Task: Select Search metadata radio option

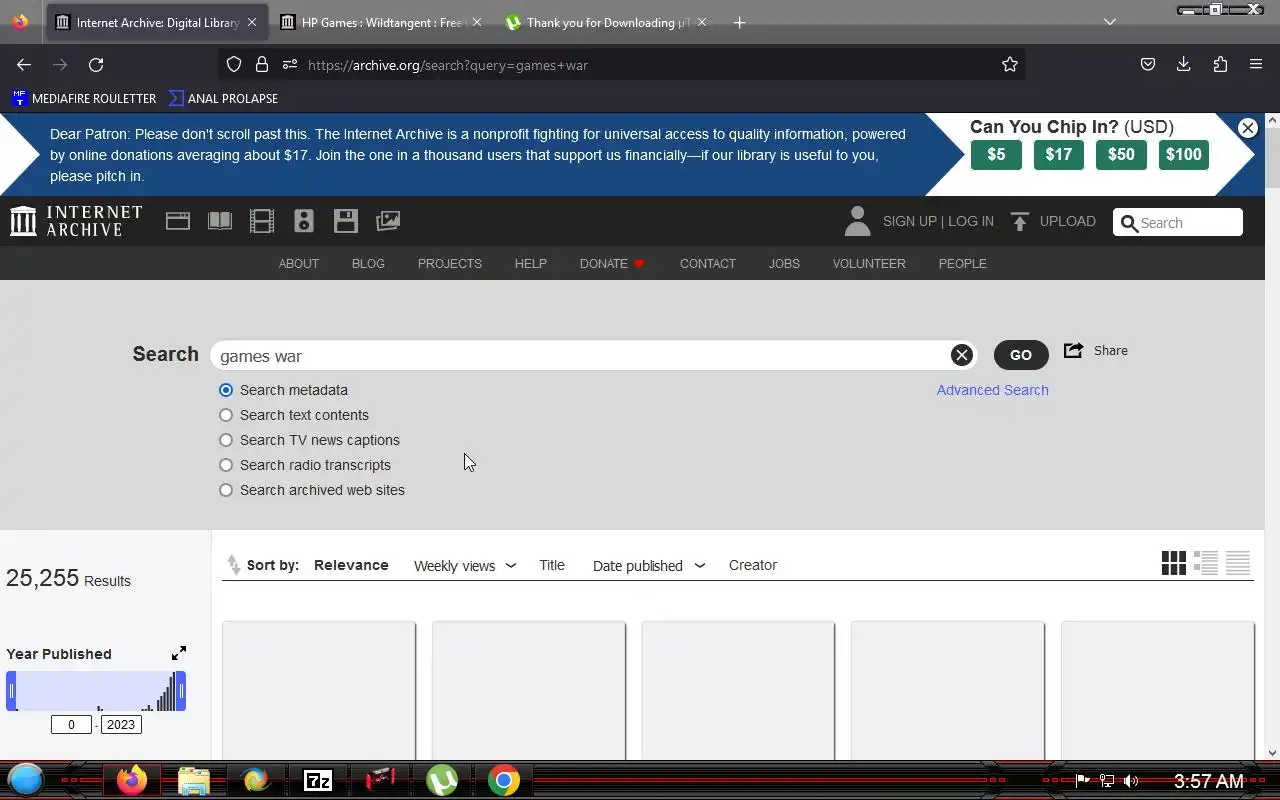Action: tap(226, 390)
